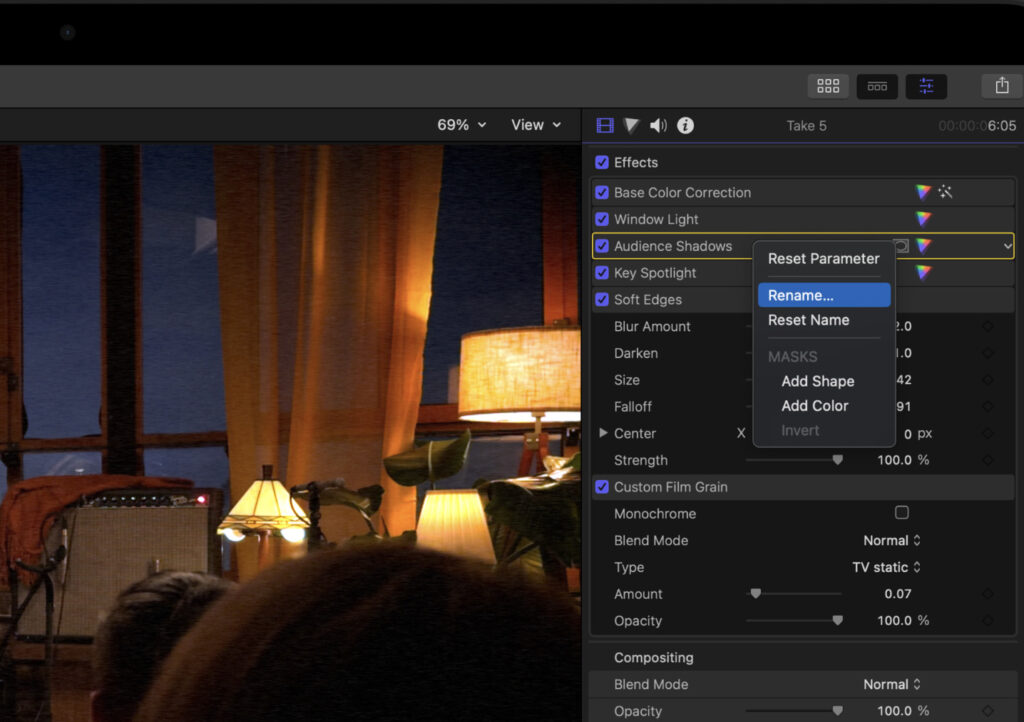Click the share export icon
Screen dimensions: 1024x722
(1002, 86)
